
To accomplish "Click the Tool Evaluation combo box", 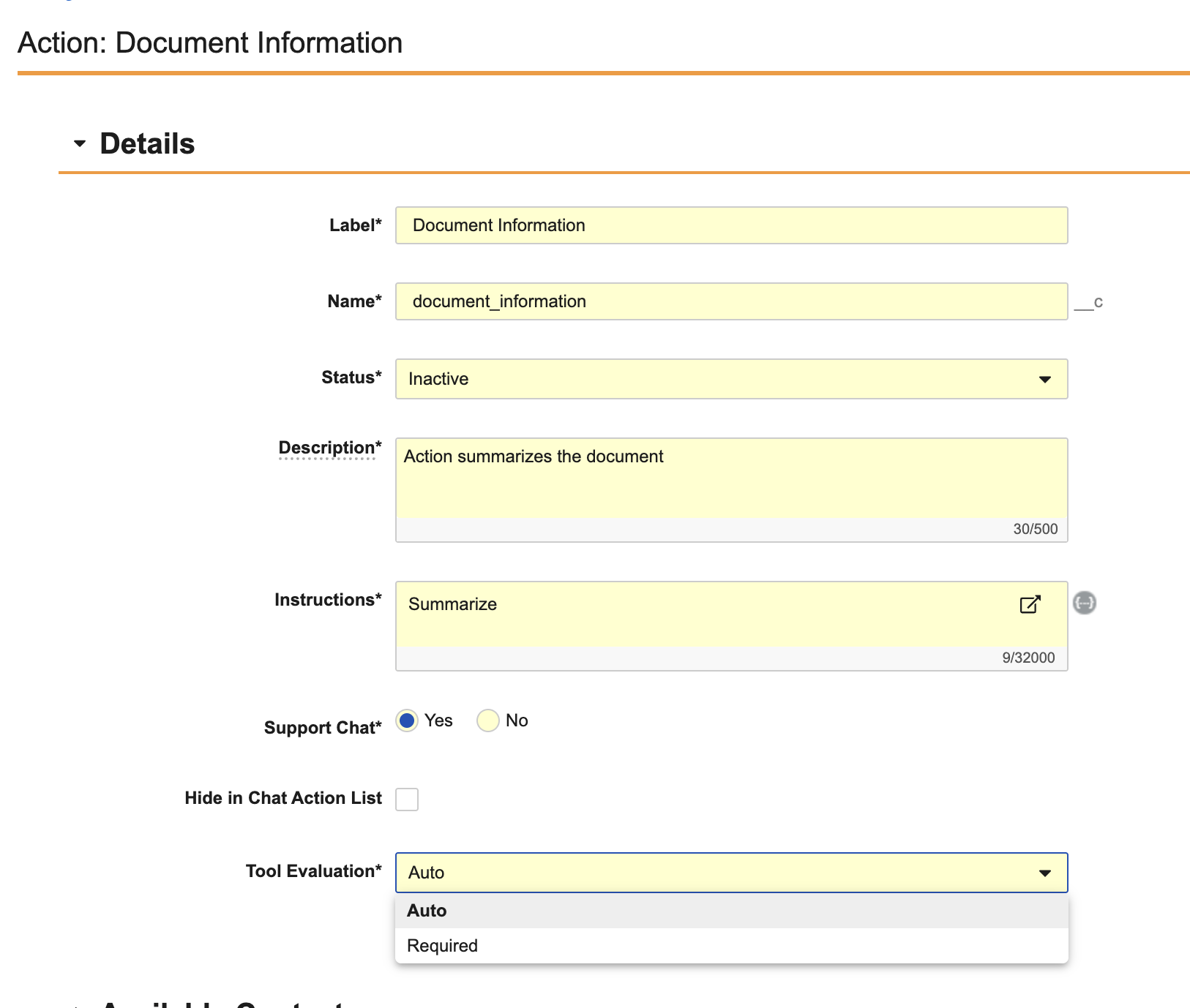I will [730, 873].
